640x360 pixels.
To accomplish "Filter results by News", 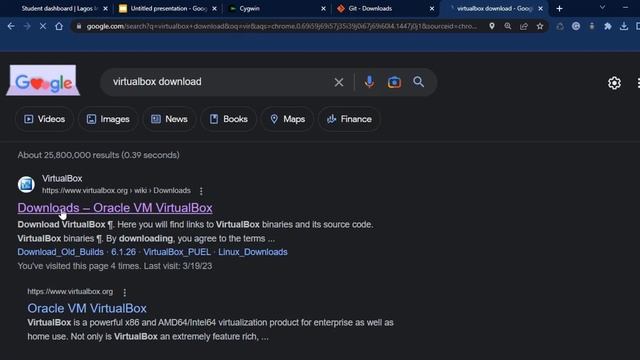I will pos(169,119).
